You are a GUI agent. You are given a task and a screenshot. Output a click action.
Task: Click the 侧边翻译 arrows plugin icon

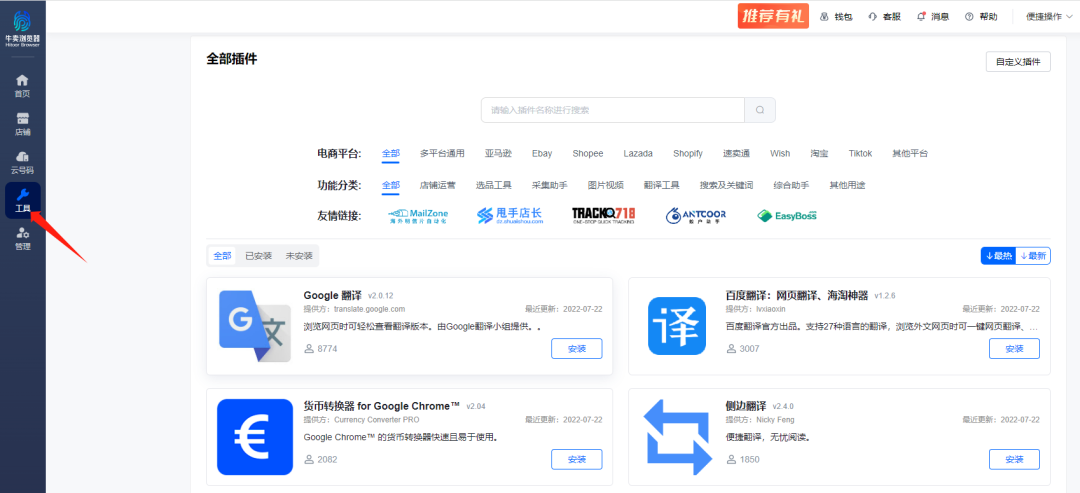click(677, 438)
